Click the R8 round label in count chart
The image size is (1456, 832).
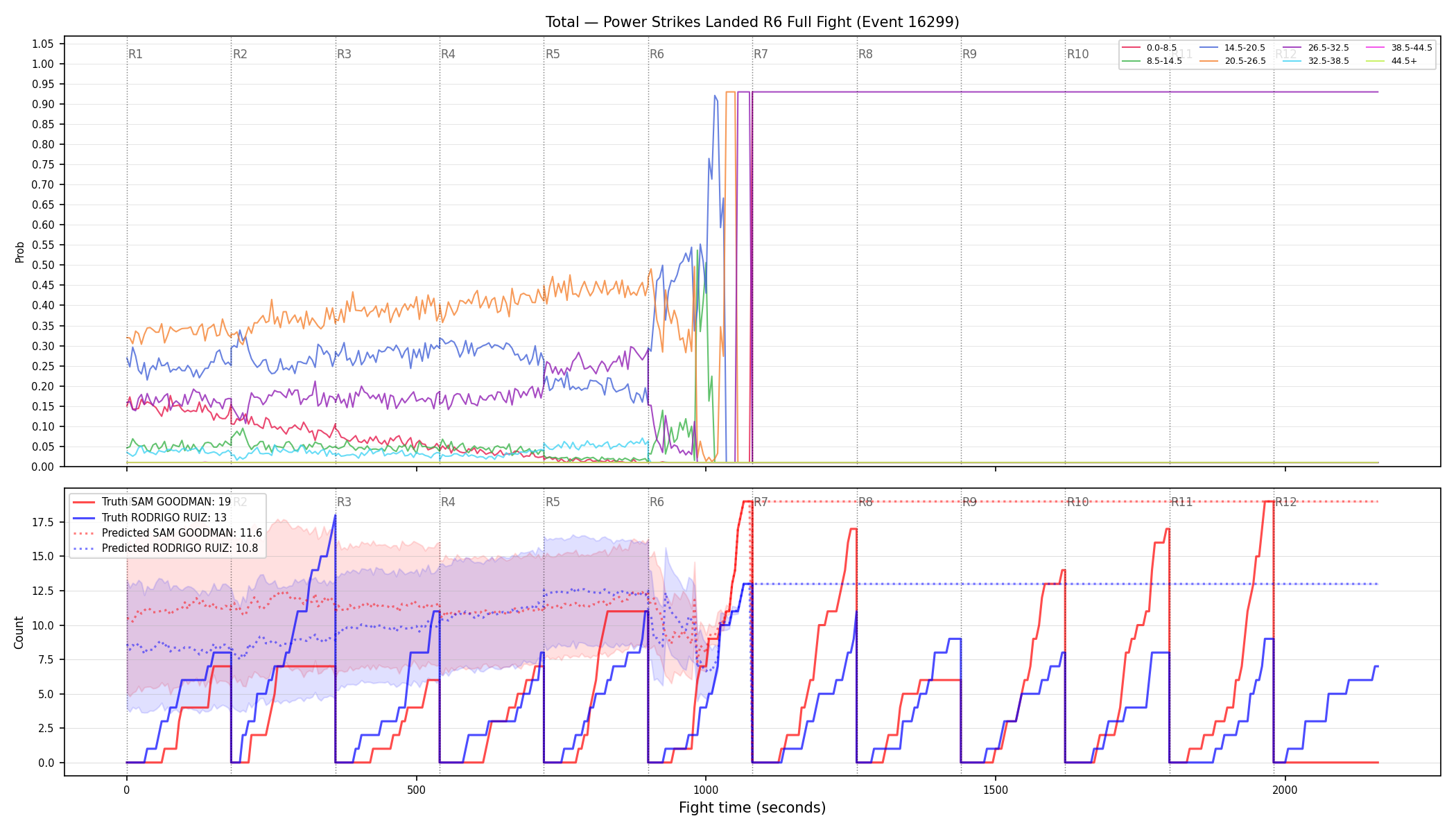coord(865,502)
